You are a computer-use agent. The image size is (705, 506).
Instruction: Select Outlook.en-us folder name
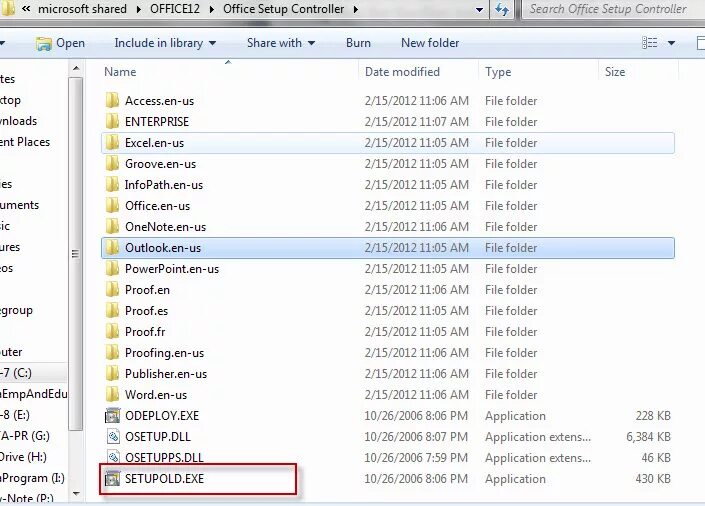[x=163, y=248]
